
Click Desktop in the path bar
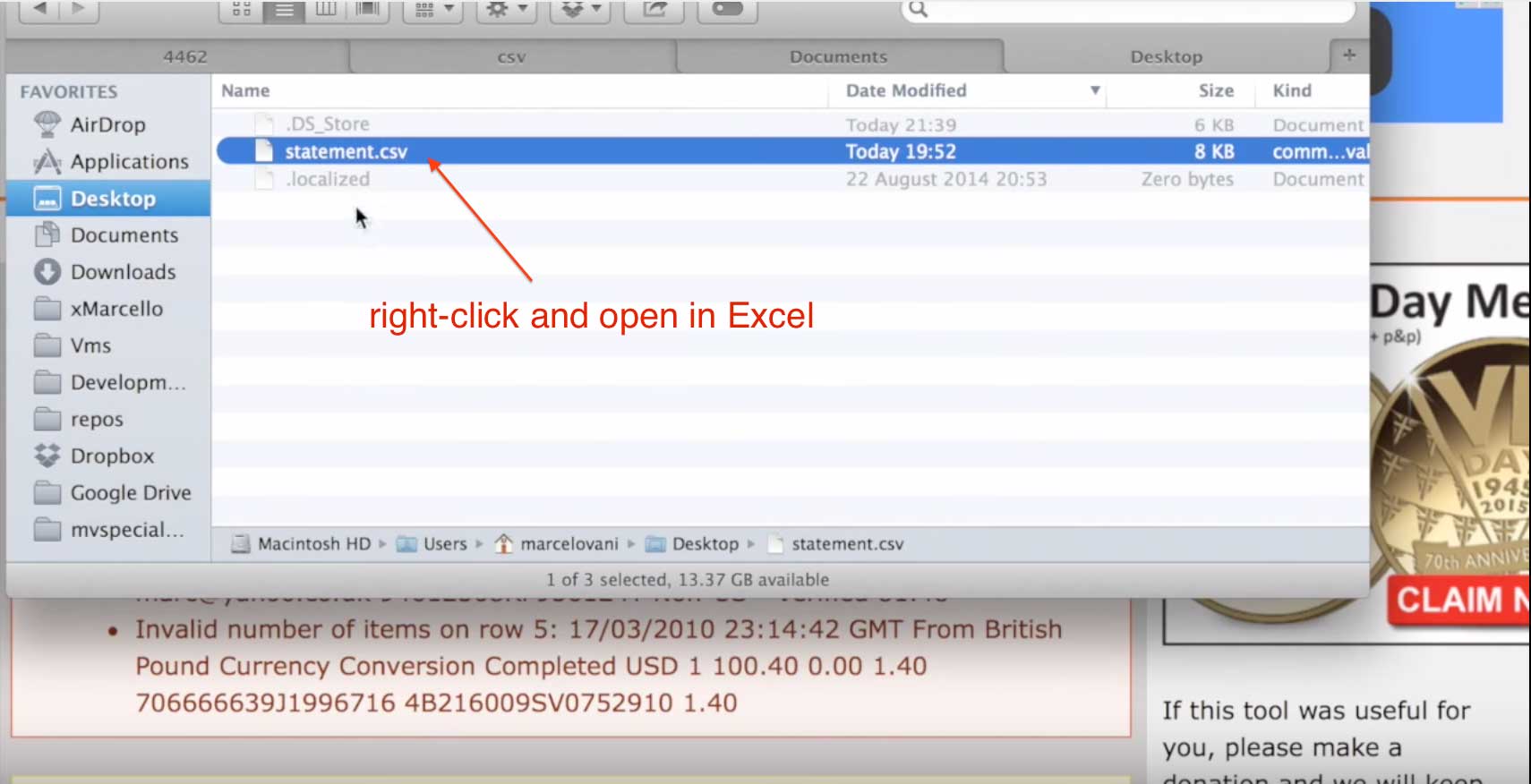693,543
